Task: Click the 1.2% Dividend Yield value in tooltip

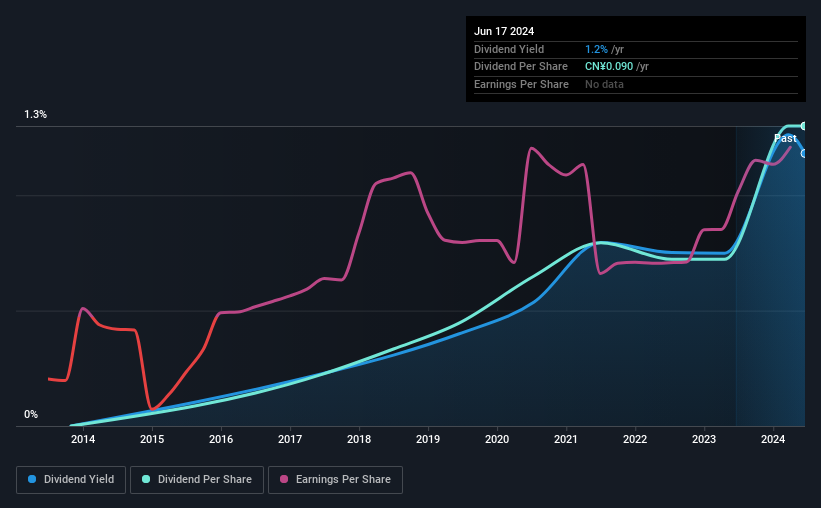Action: 596,49
